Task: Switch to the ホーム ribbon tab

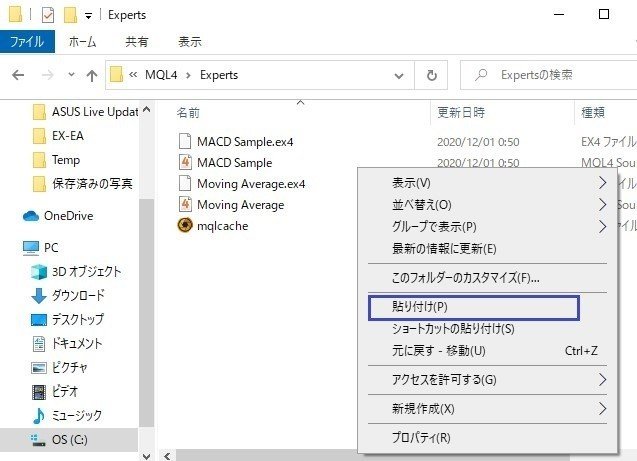Action: click(x=82, y=42)
